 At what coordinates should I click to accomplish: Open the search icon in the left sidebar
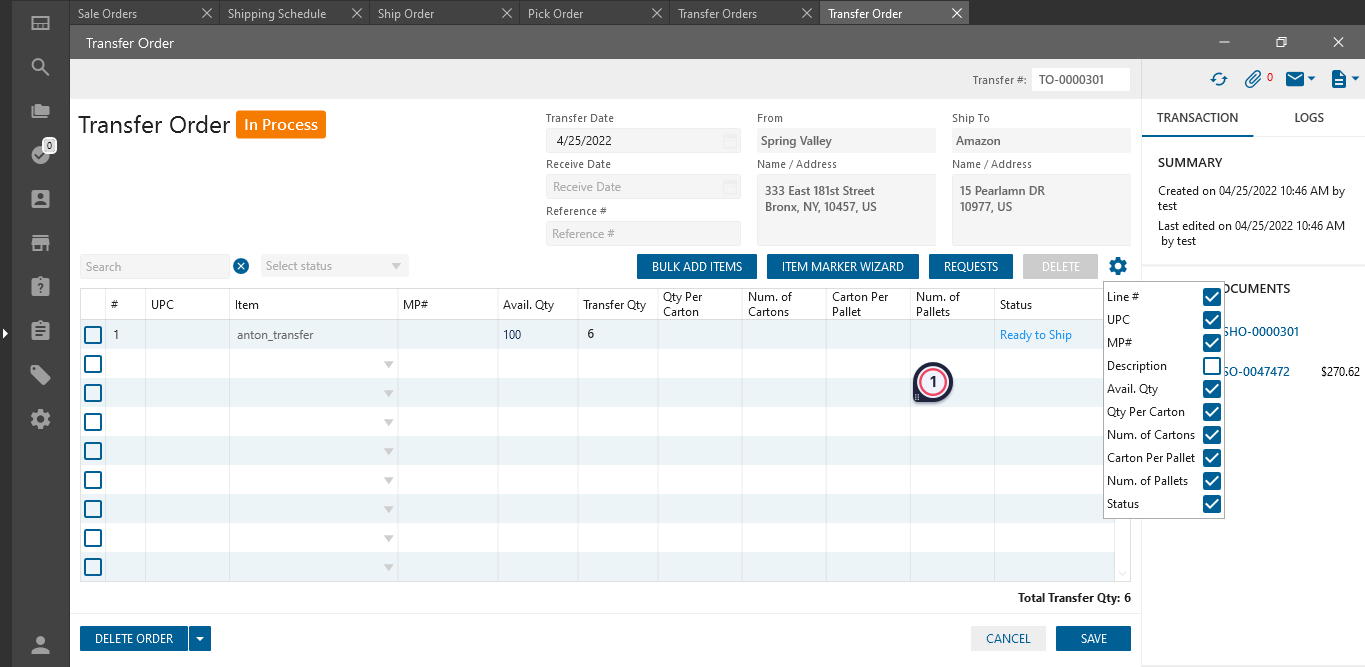(40, 67)
